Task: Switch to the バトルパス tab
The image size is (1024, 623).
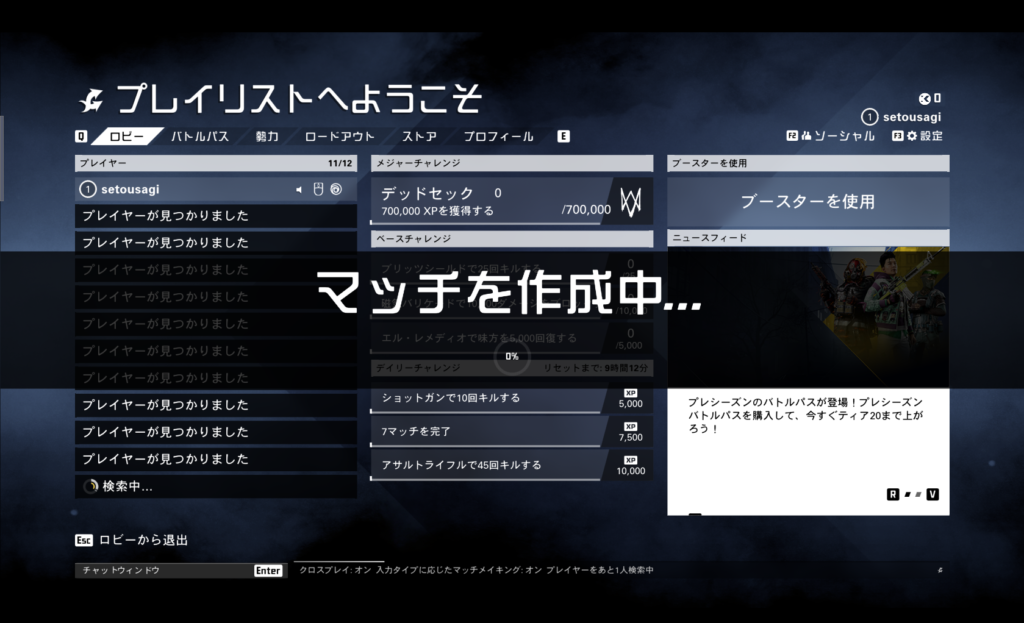Action: coord(201,136)
